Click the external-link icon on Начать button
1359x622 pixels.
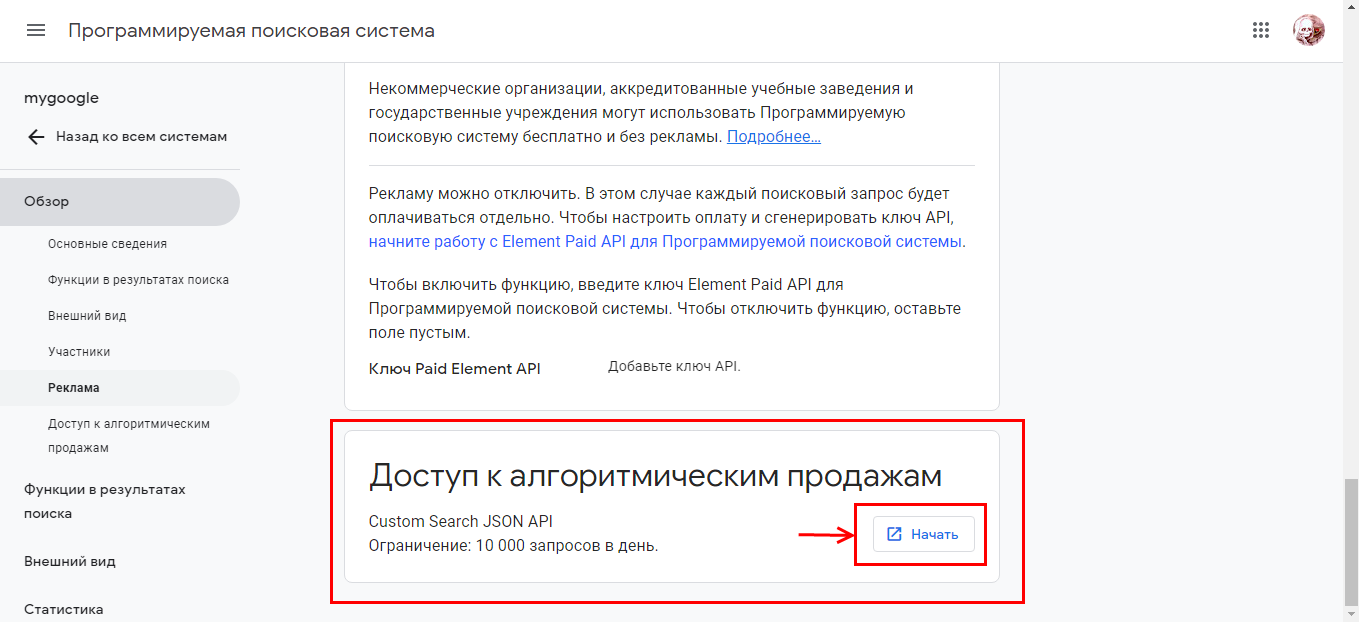895,534
